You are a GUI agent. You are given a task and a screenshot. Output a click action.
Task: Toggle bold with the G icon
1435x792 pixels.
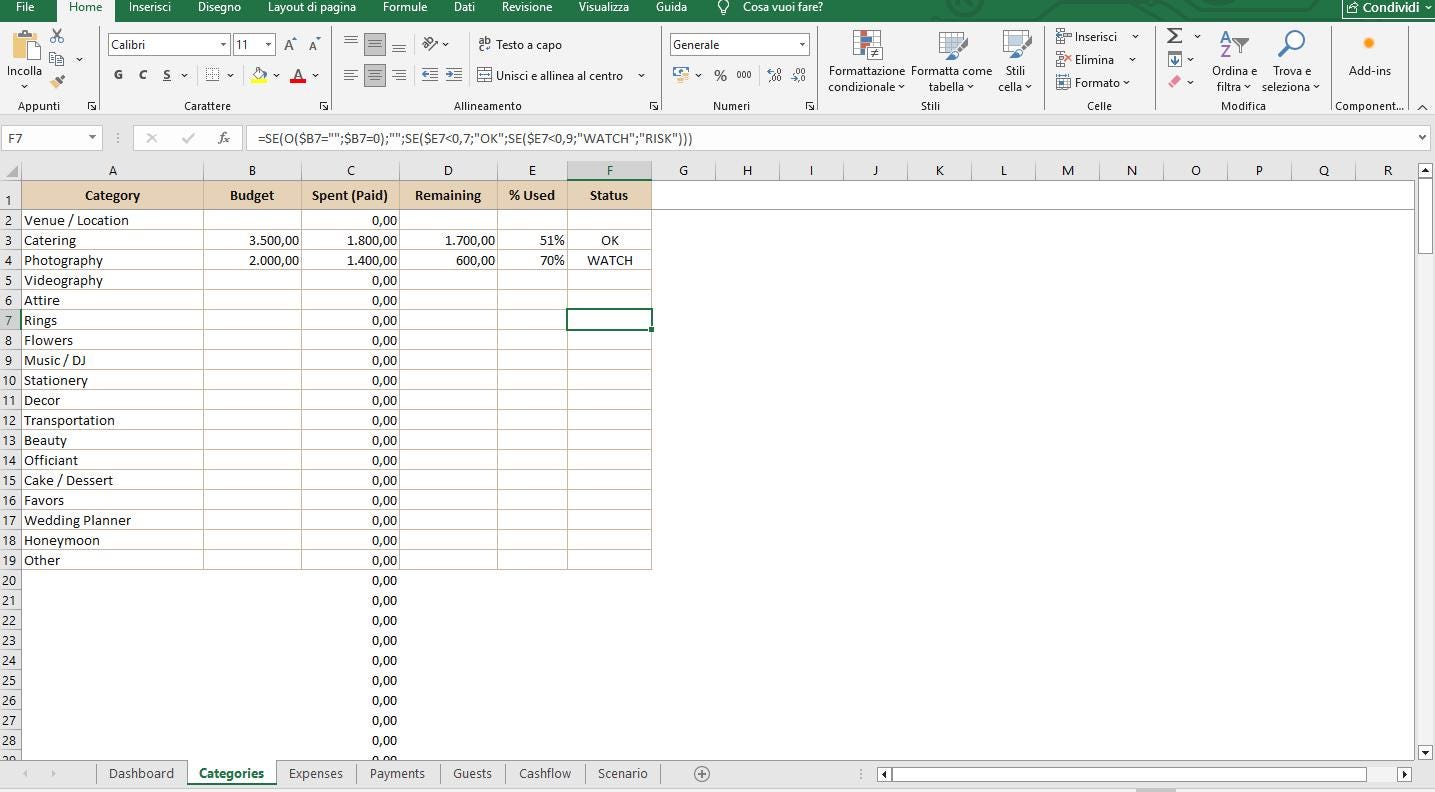[x=117, y=75]
